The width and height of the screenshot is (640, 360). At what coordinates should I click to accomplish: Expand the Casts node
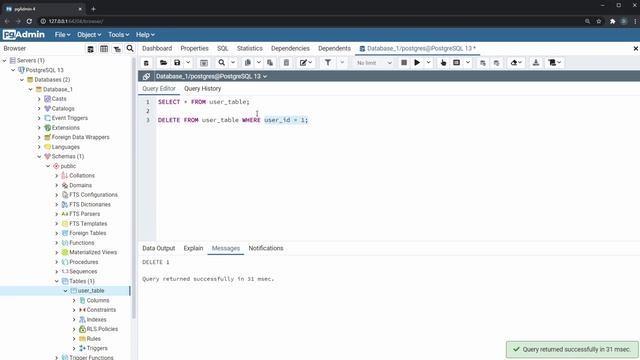(39, 99)
